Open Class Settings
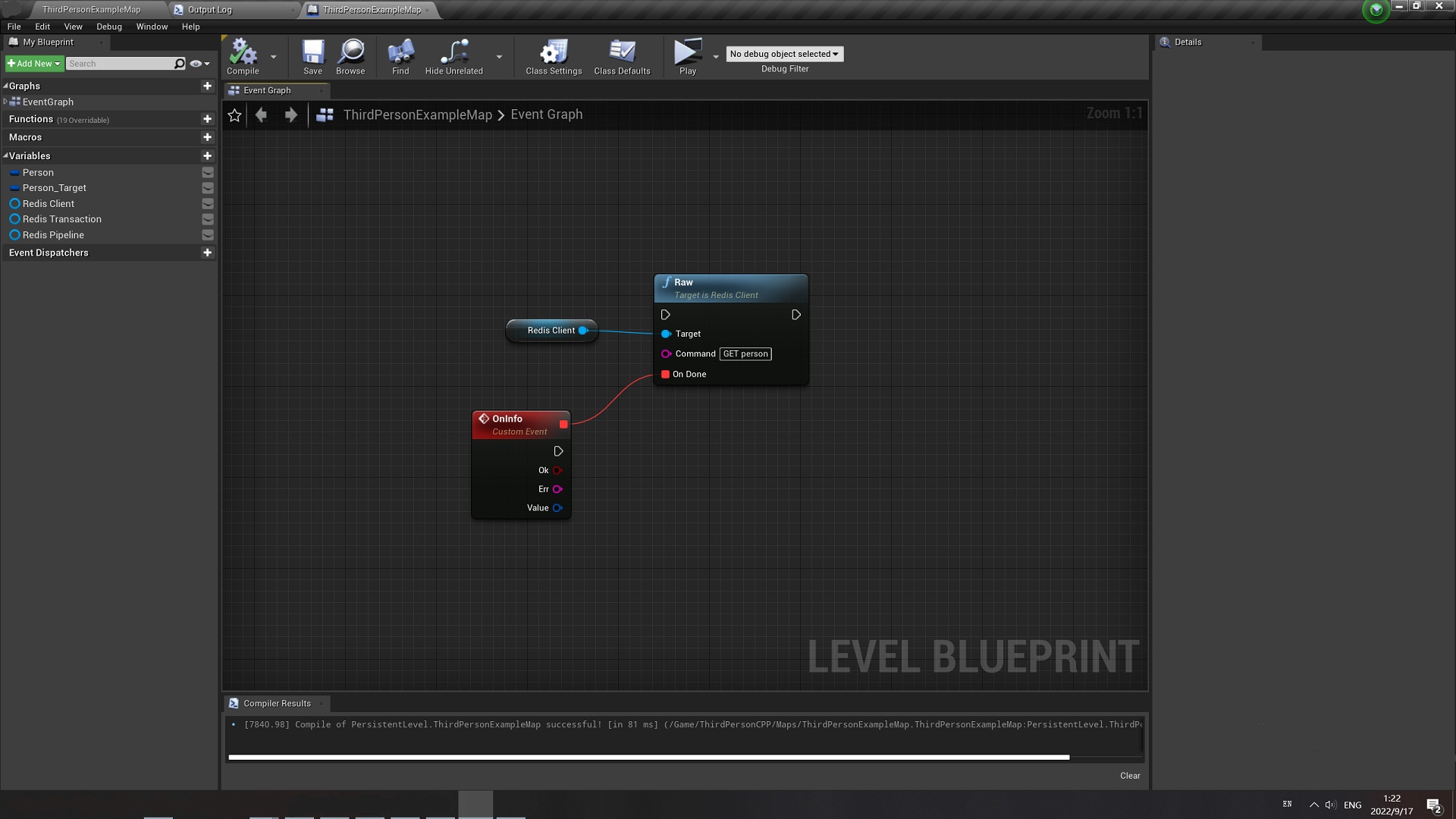1456x819 pixels. [554, 52]
